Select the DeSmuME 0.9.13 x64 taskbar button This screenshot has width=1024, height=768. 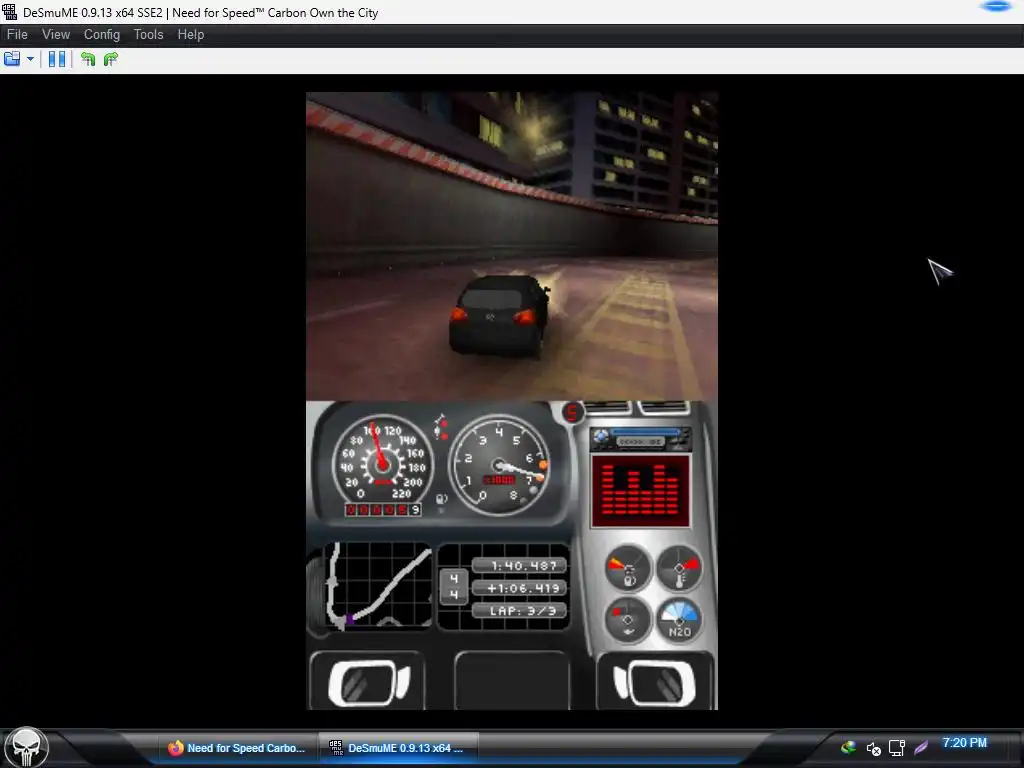tap(398, 748)
